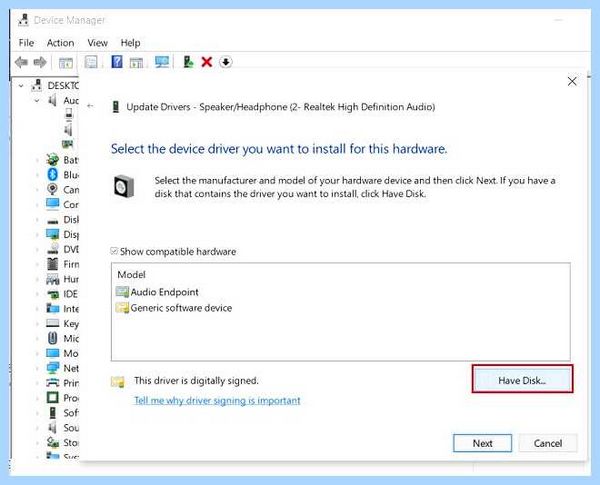Select the Sound controllers item in tree

[x=63, y=428]
